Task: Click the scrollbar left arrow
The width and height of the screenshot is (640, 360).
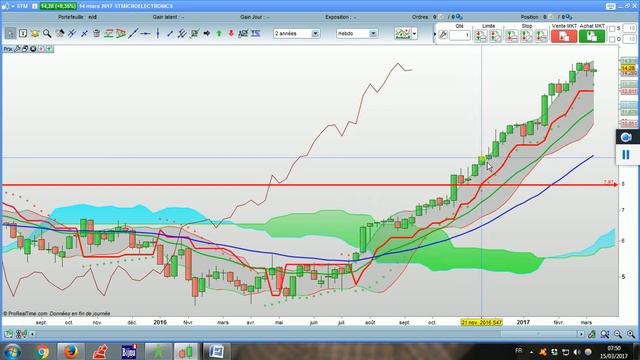Action: click(x=32, y=334)
